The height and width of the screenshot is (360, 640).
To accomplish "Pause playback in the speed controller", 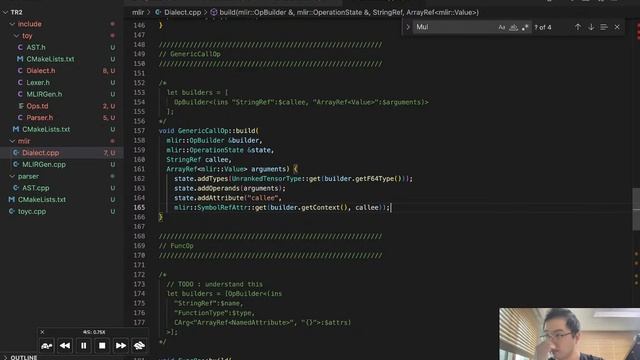I will pos(84,346).
